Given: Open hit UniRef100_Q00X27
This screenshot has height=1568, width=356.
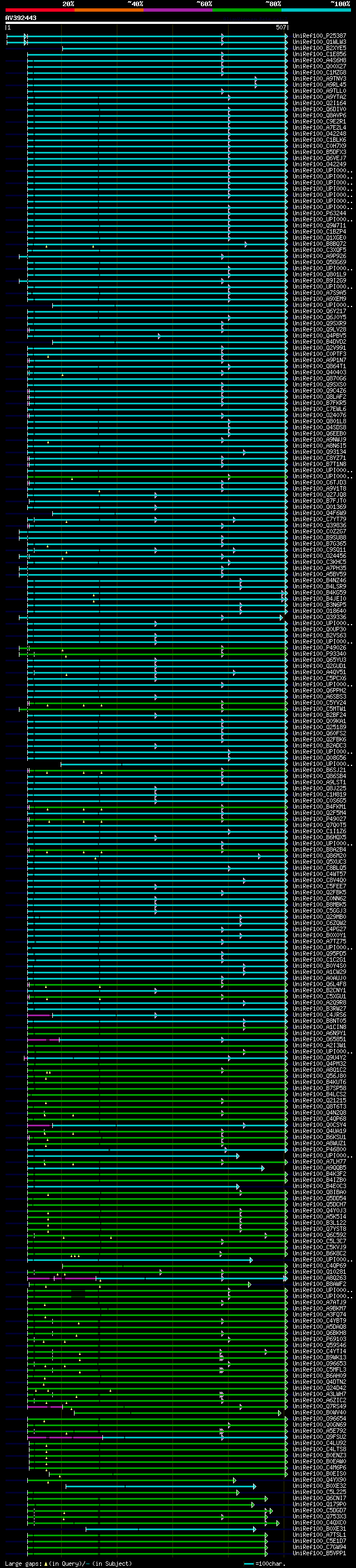Looking at the screenshot, I should (319, 66).
